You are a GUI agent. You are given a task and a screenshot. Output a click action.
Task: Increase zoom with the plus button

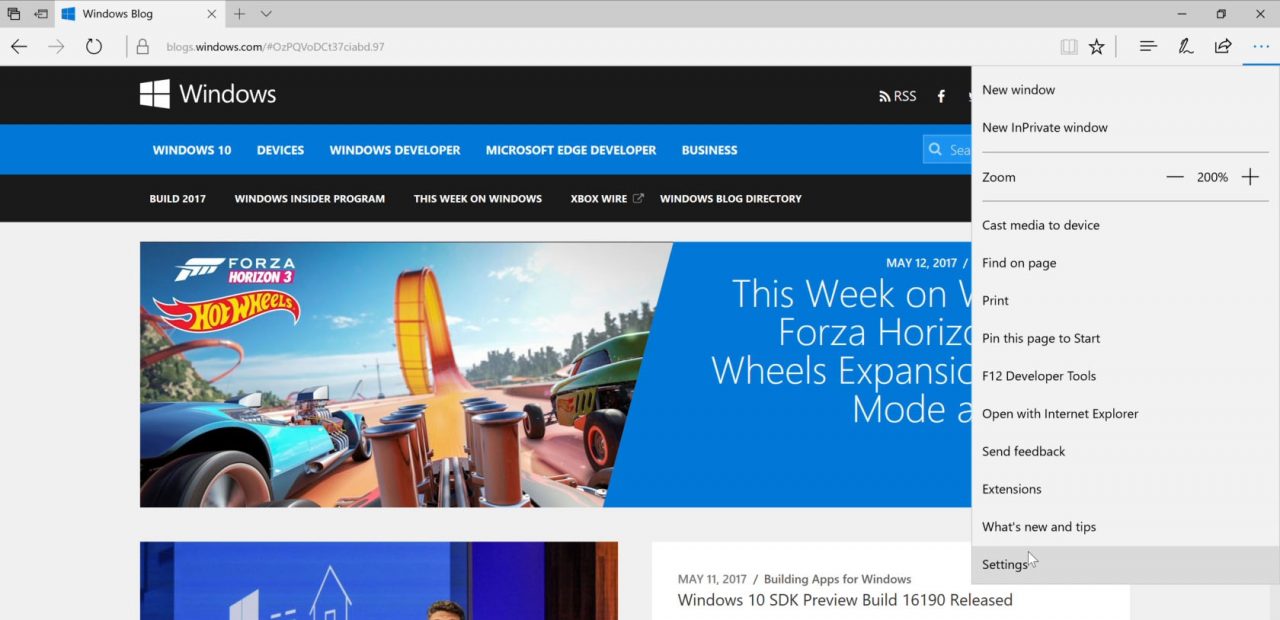coord(1250,177)
